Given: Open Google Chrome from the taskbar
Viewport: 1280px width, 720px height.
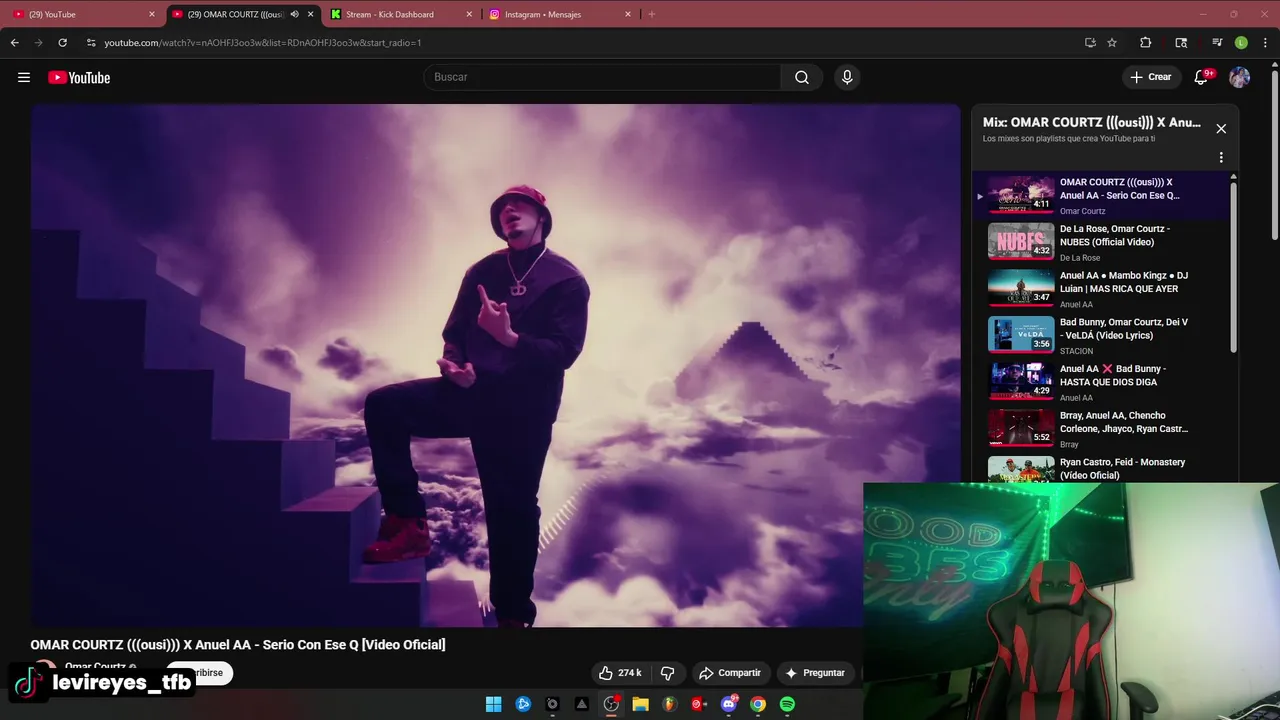Looking at the screenshot, I should point(758,704).
